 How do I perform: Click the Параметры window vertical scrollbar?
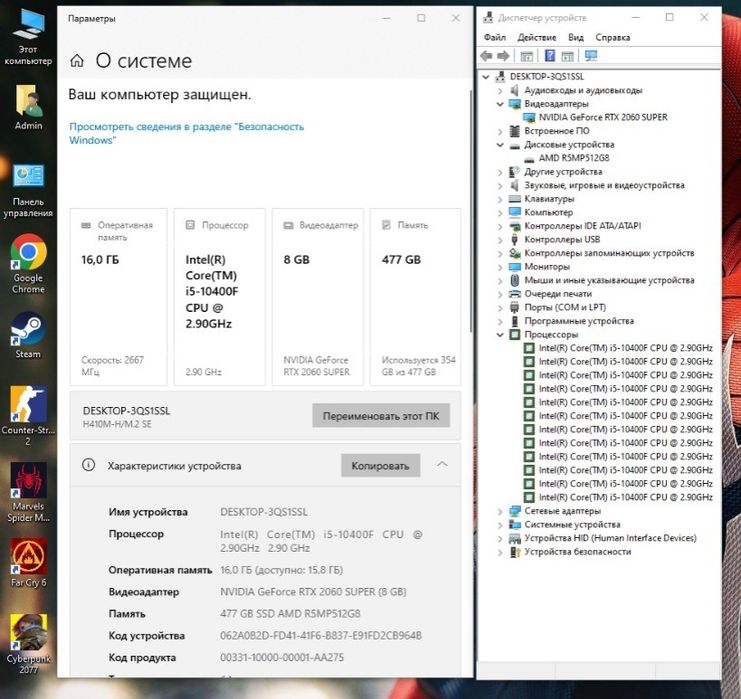pos(470,211)
